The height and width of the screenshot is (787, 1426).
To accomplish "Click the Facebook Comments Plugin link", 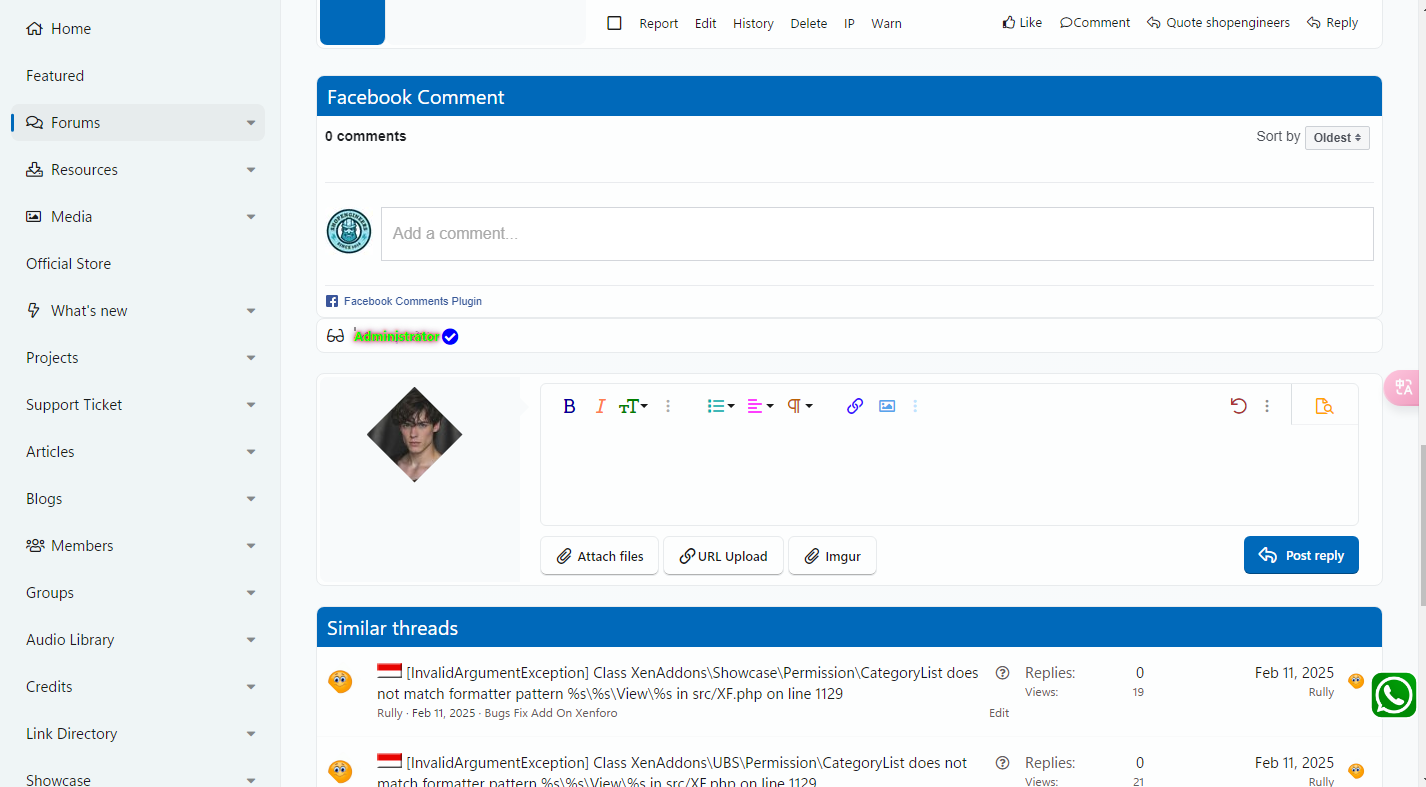I will 413,301.
